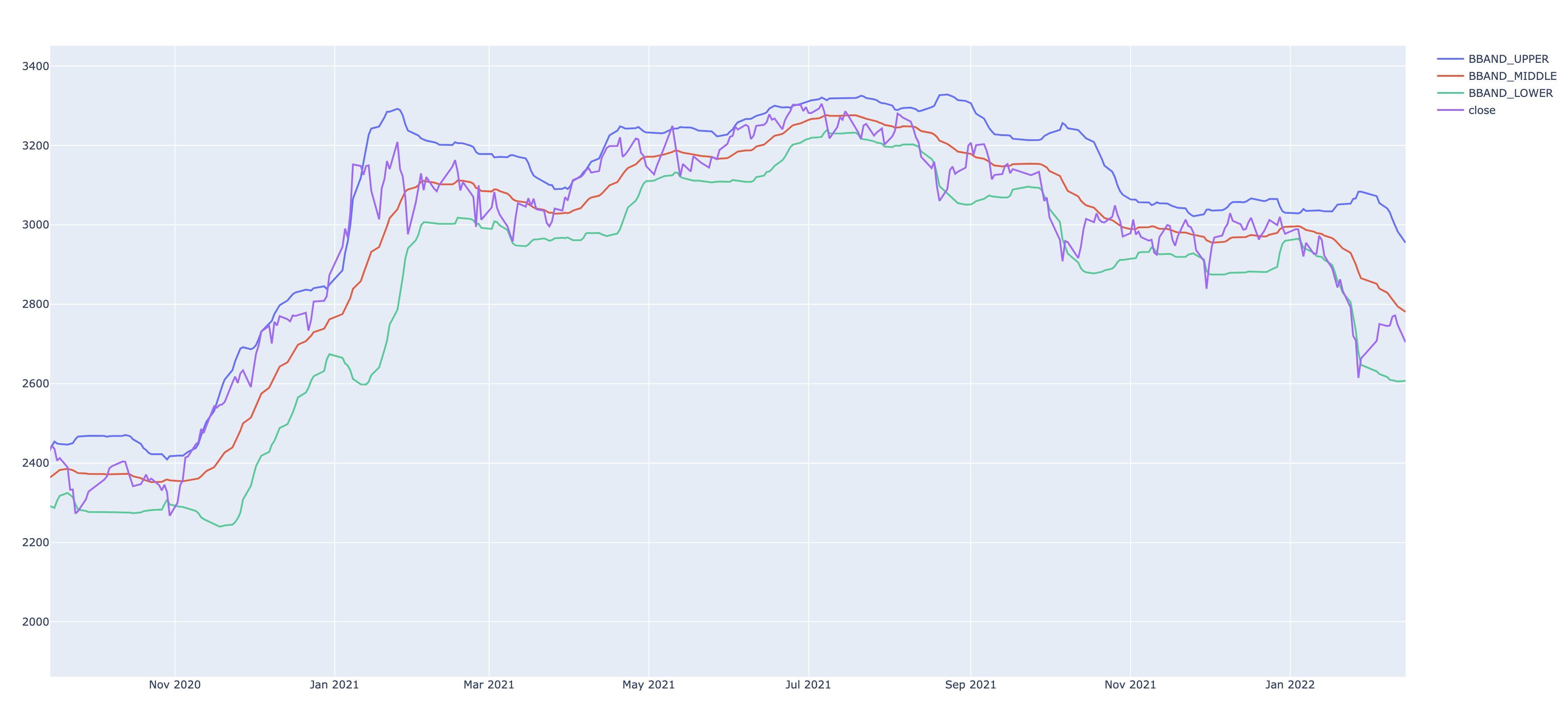Click the Nov 2020 x-axis label

click(x=175, y=684)
